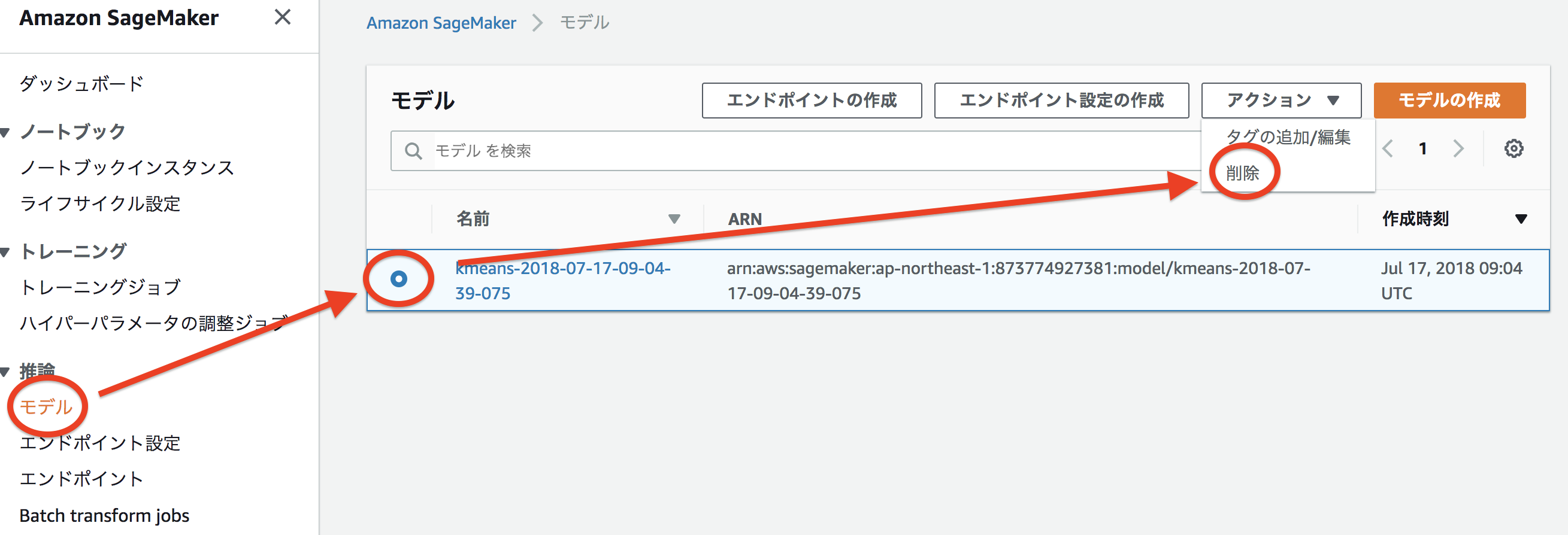Click the Amazon SageMaker breadcrumb link

point(441,23)
